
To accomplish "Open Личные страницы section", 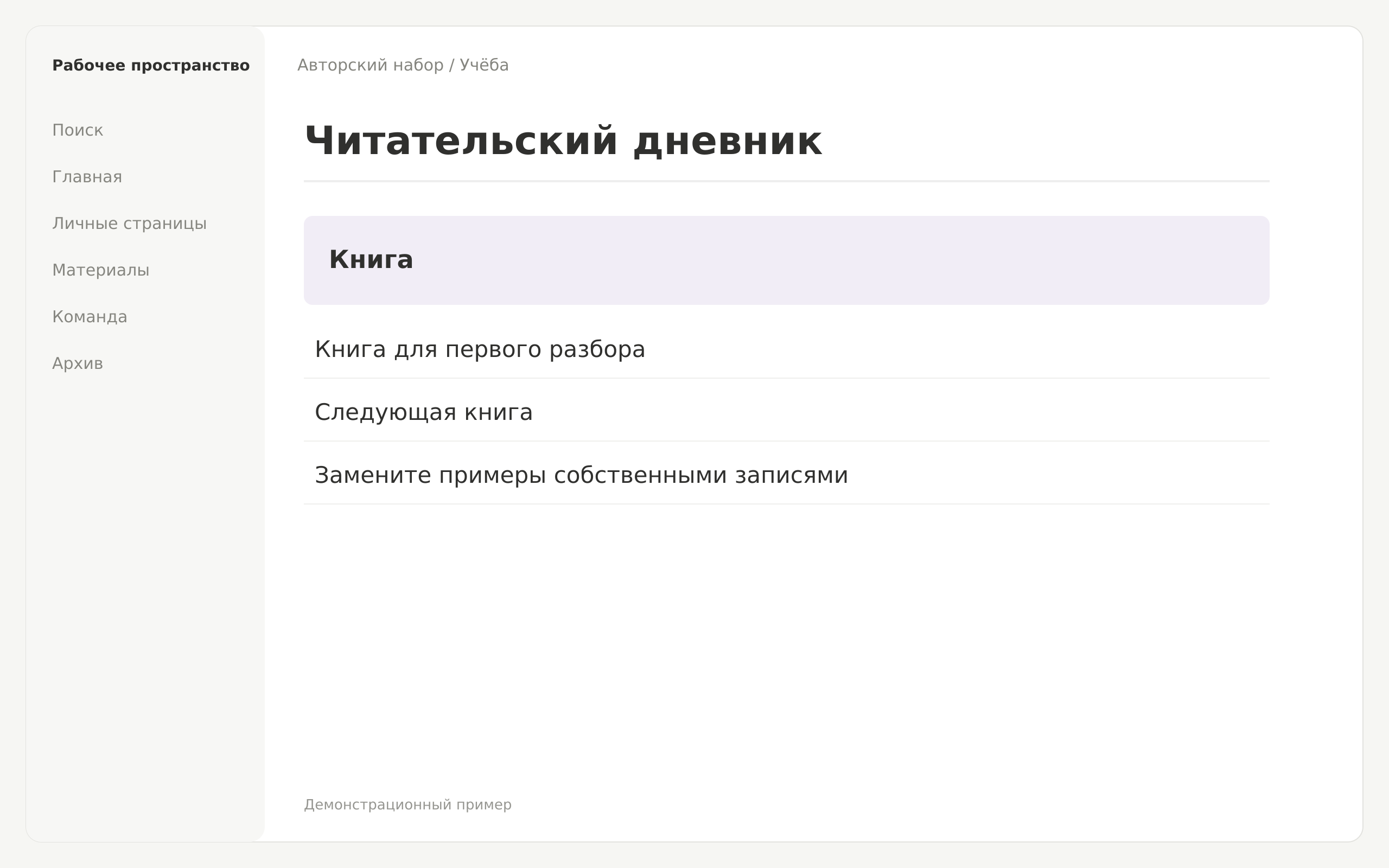I will point(129,224).
